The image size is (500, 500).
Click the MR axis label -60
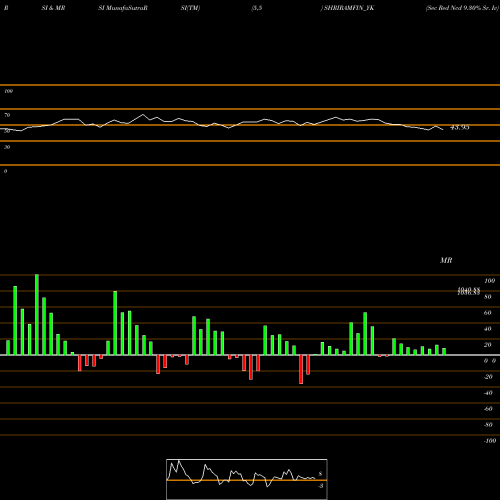click(x=488, y=409)
